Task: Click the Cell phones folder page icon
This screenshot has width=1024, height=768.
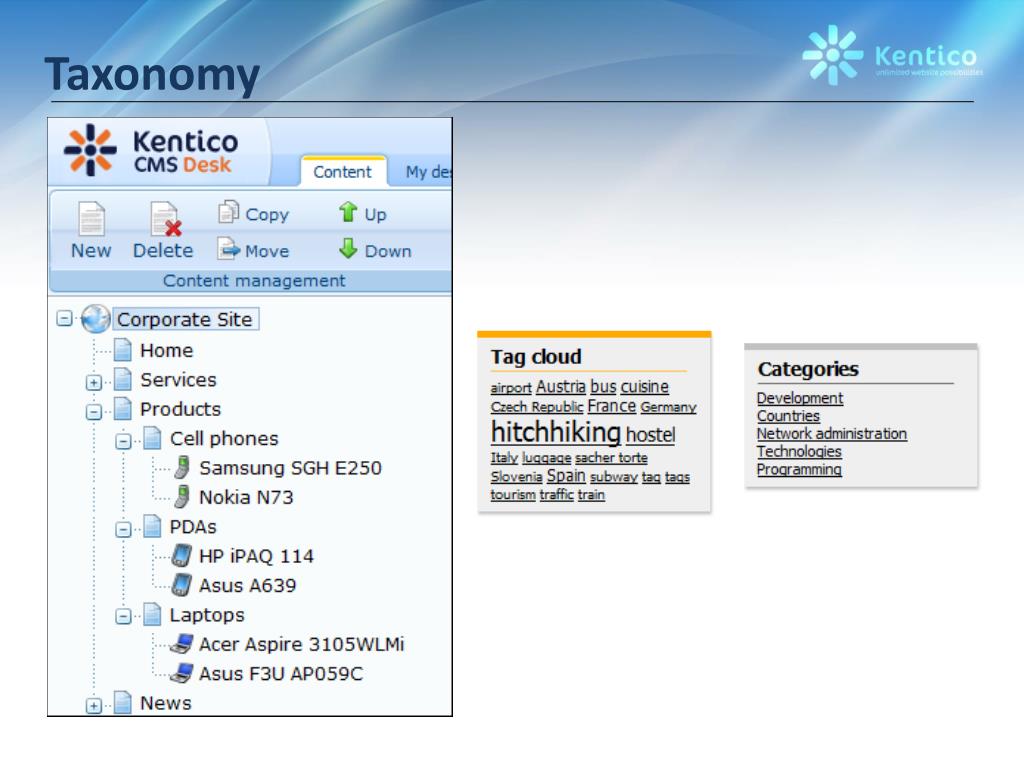Action: click(x=152, y=438)
